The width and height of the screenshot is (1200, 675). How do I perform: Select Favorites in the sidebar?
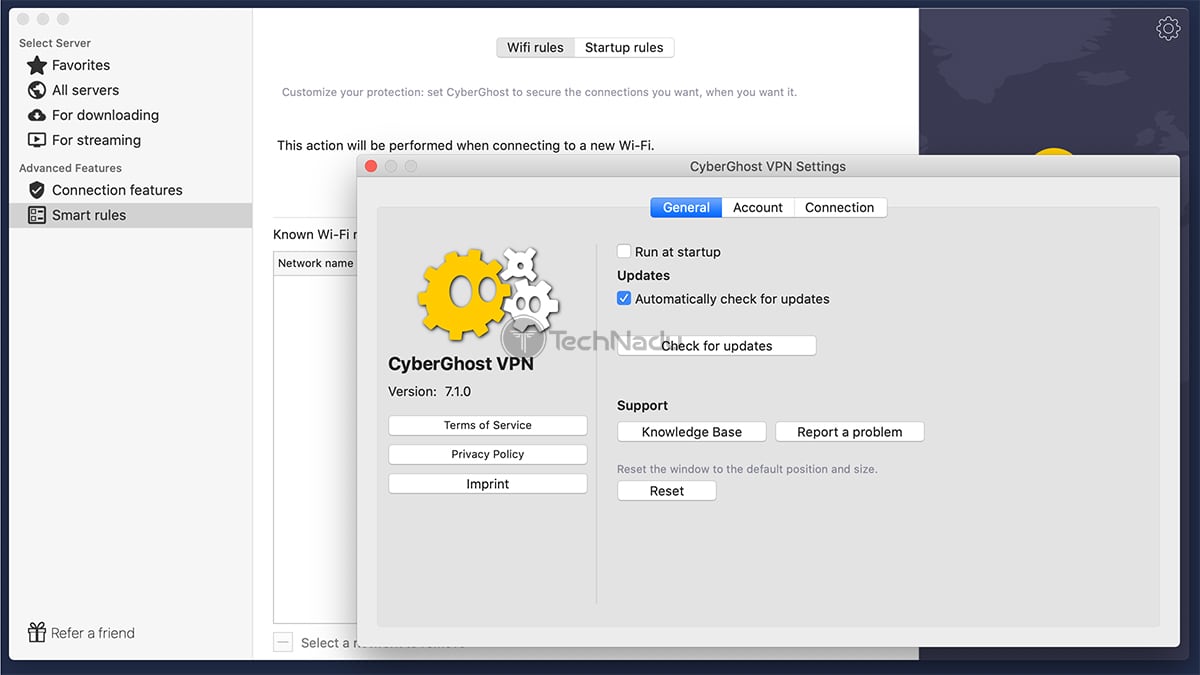130,65
